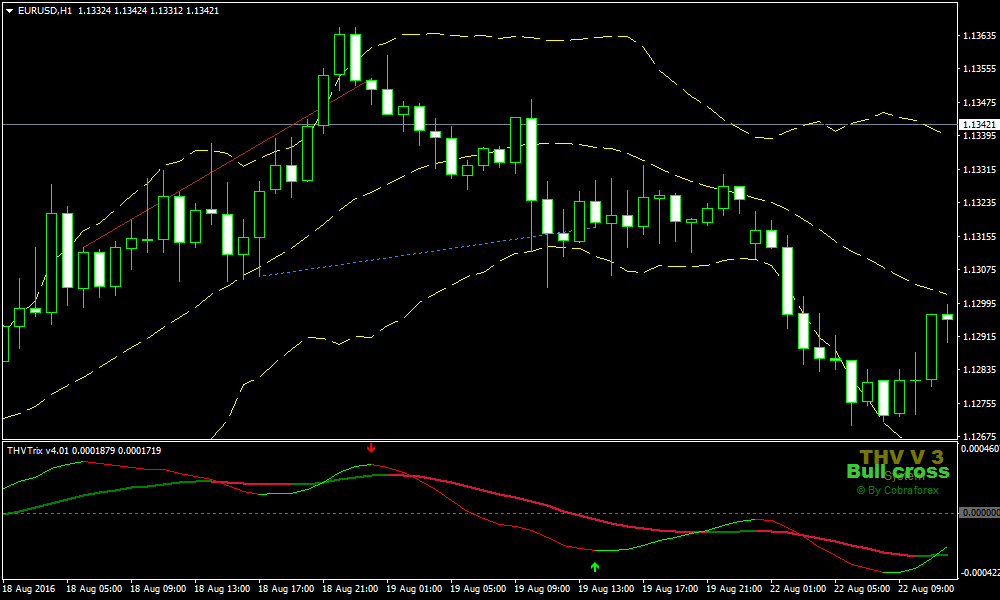Click the 1.12675 price scale label
Image resolution: width=1000 pixels, height=600 pixels.
point(977,437)
